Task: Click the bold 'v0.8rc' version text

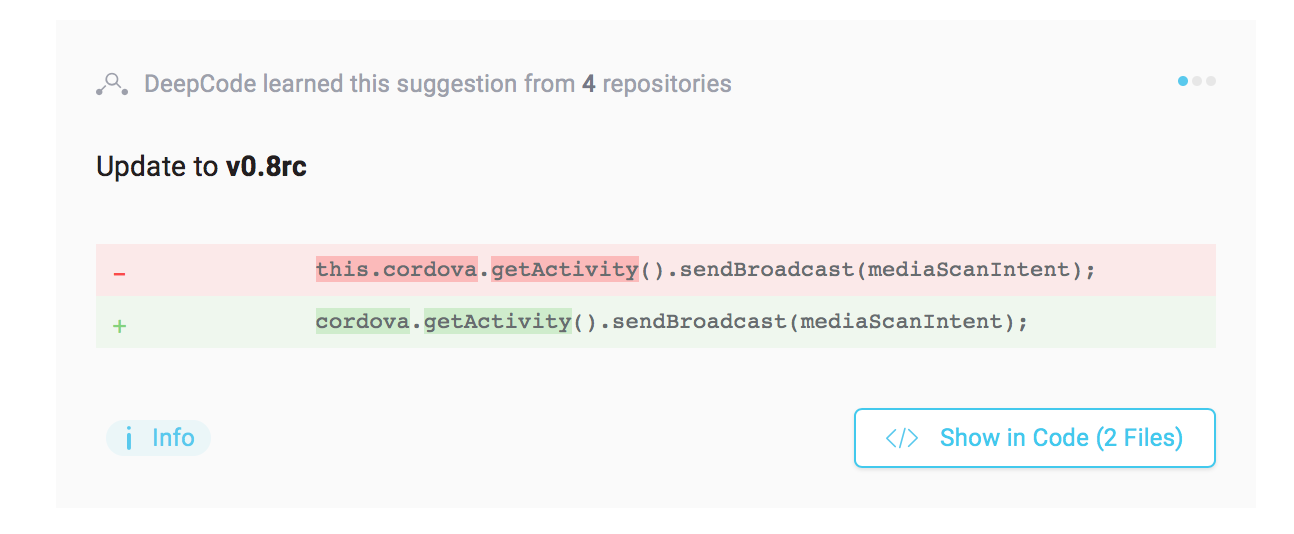Action: 266,166
